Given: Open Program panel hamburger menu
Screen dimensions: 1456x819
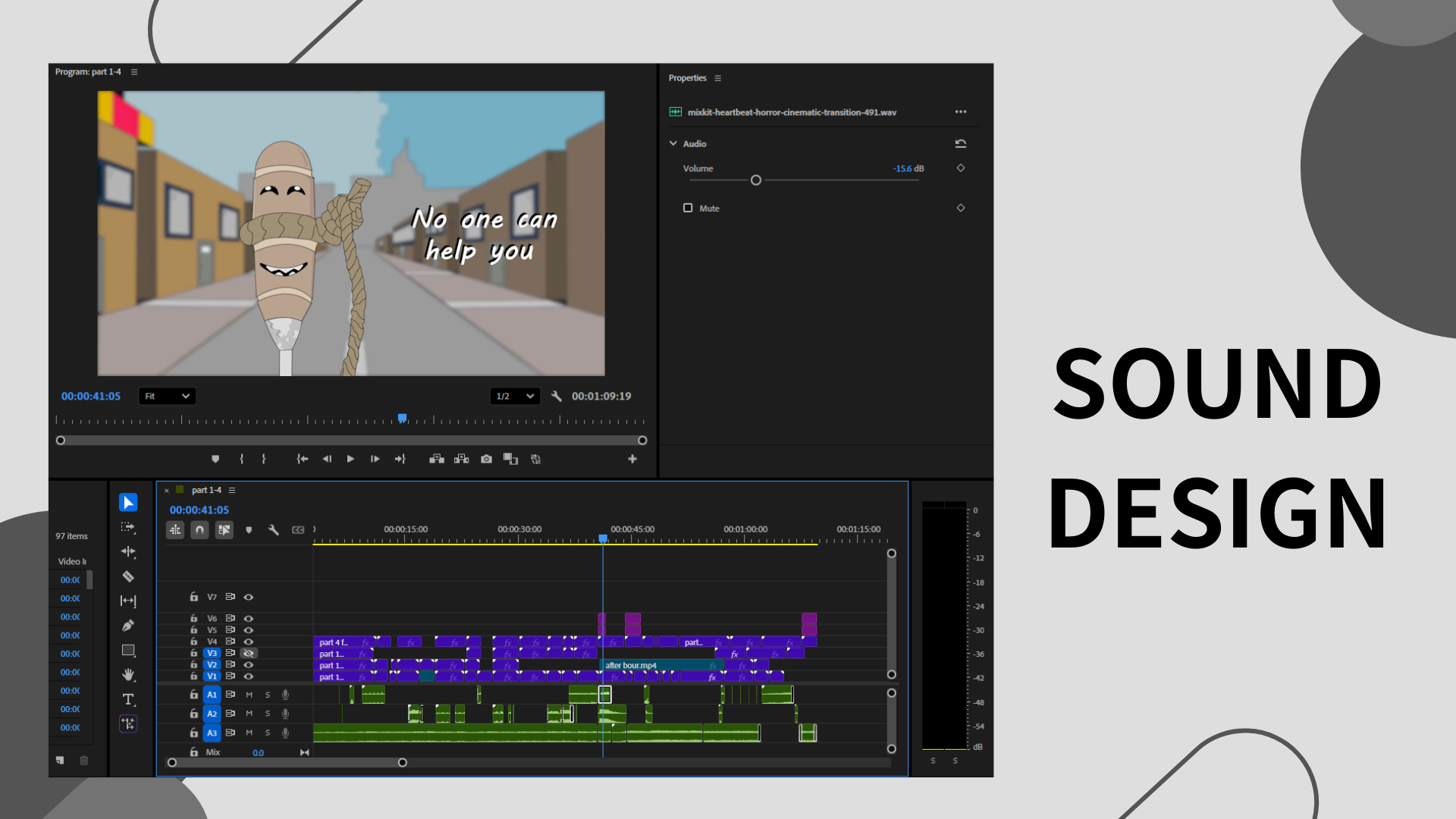Looking at the screenshot, I should coord(134,73).
